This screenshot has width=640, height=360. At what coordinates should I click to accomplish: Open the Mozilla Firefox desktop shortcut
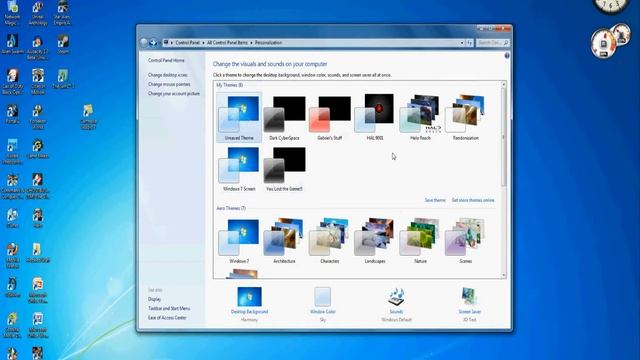[12, 256]
